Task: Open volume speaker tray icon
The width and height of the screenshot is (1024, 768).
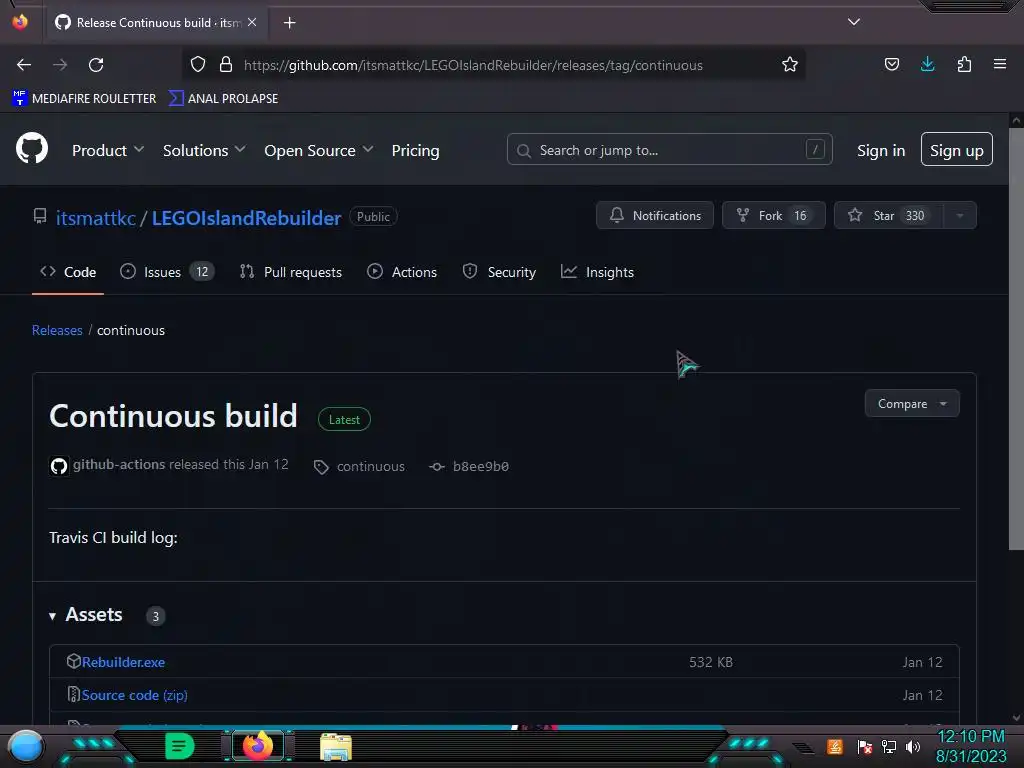Action: 913,746
